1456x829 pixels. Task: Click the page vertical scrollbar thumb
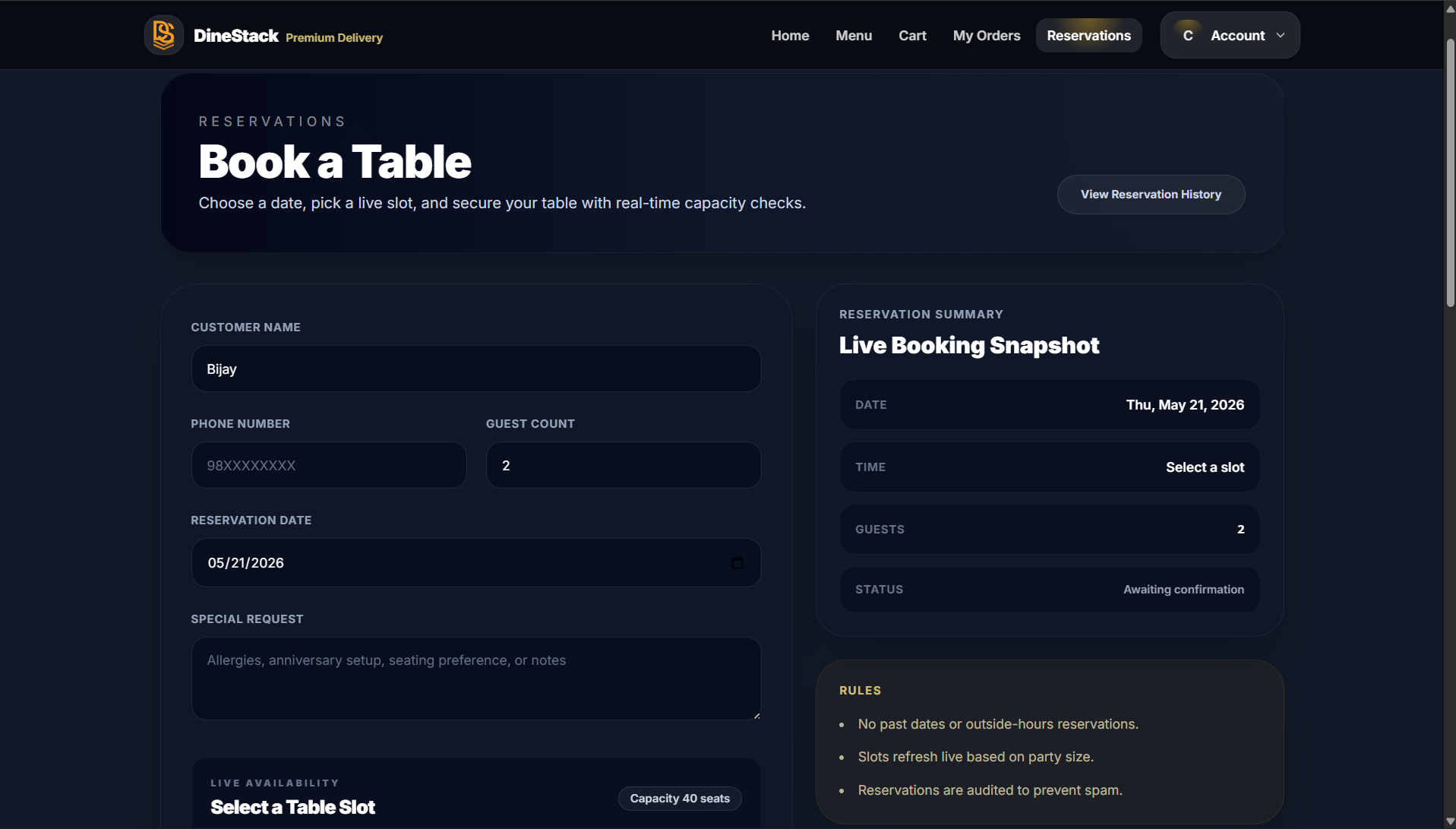pos(1450,173)
